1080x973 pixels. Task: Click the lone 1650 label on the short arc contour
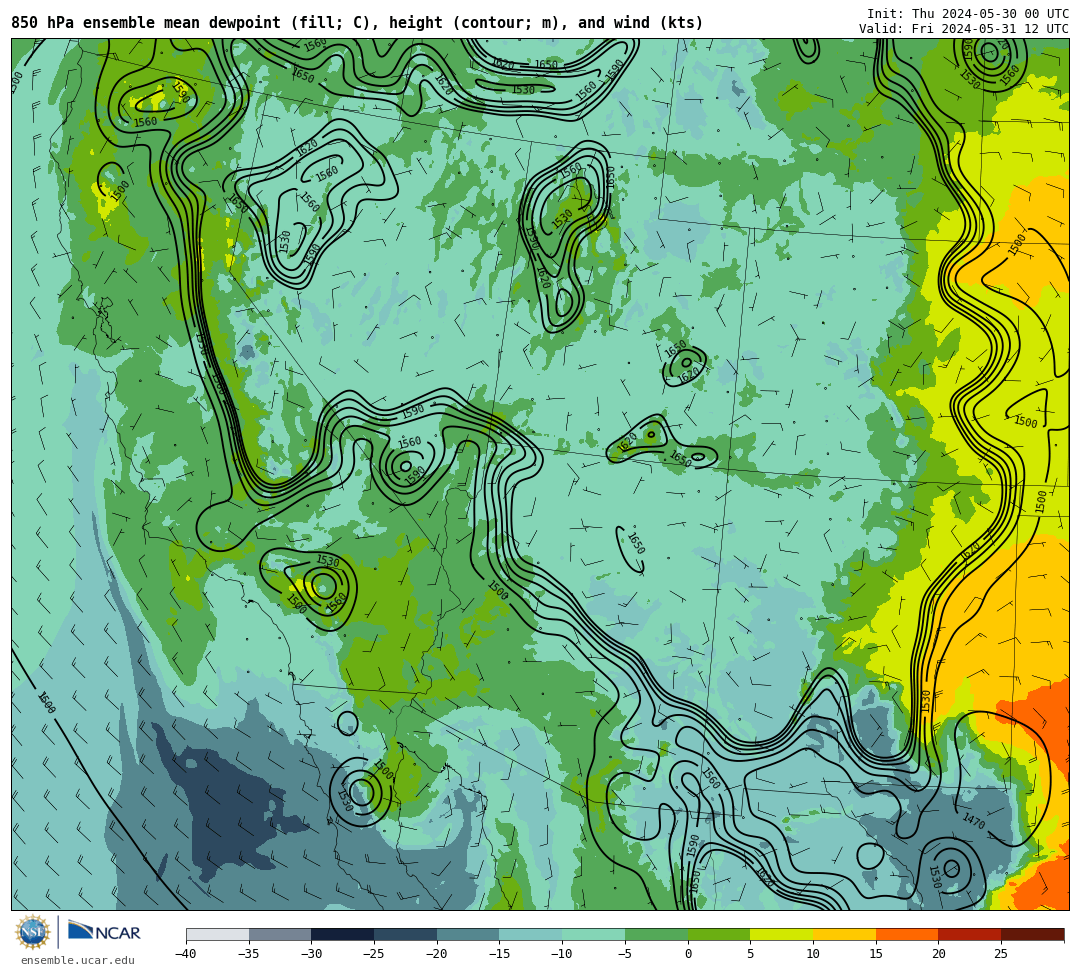pyautogui.click(x=636, y=543)
